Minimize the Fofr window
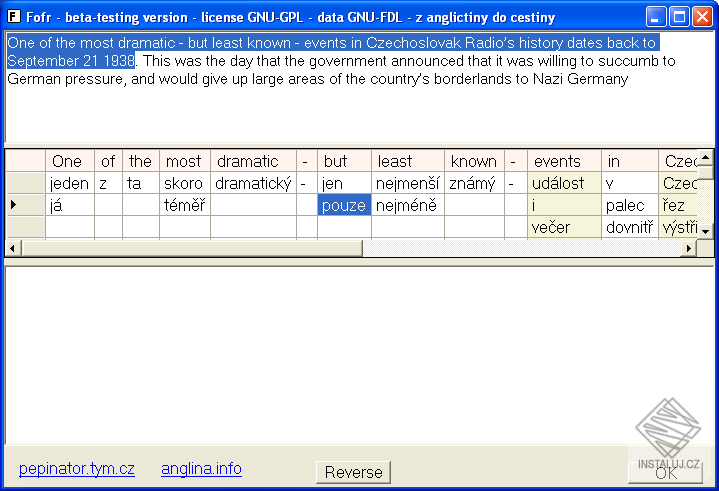719x491 pixels. tap(656, 17)
